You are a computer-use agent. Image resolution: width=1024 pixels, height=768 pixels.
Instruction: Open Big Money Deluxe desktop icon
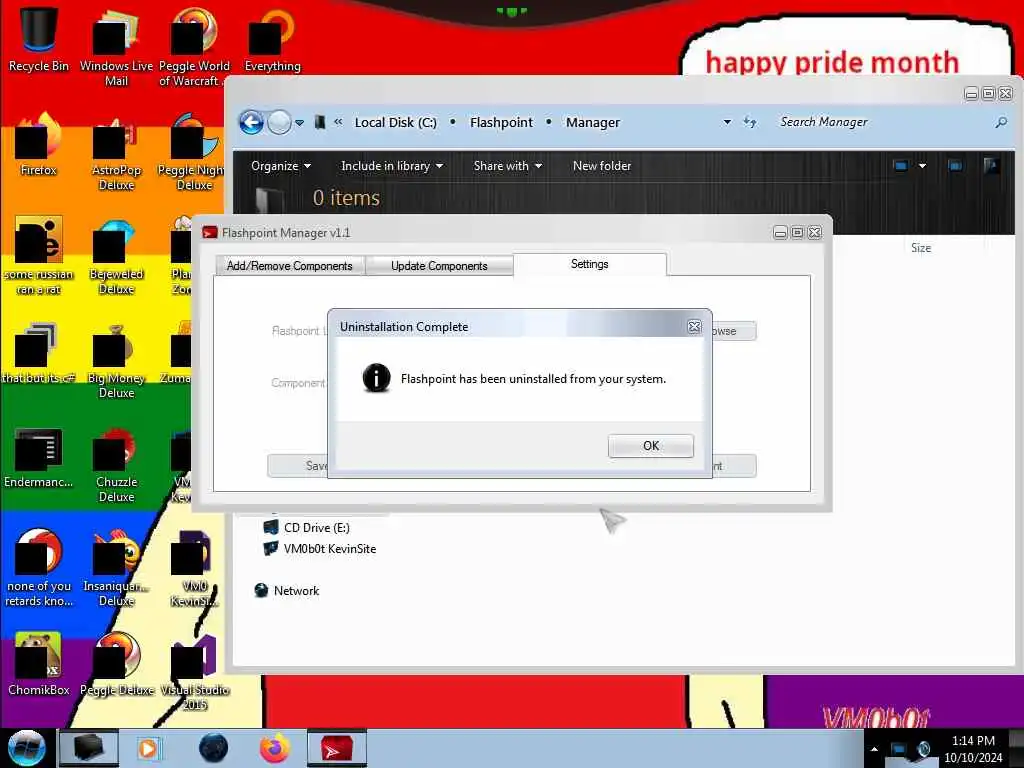coord(116,360)
